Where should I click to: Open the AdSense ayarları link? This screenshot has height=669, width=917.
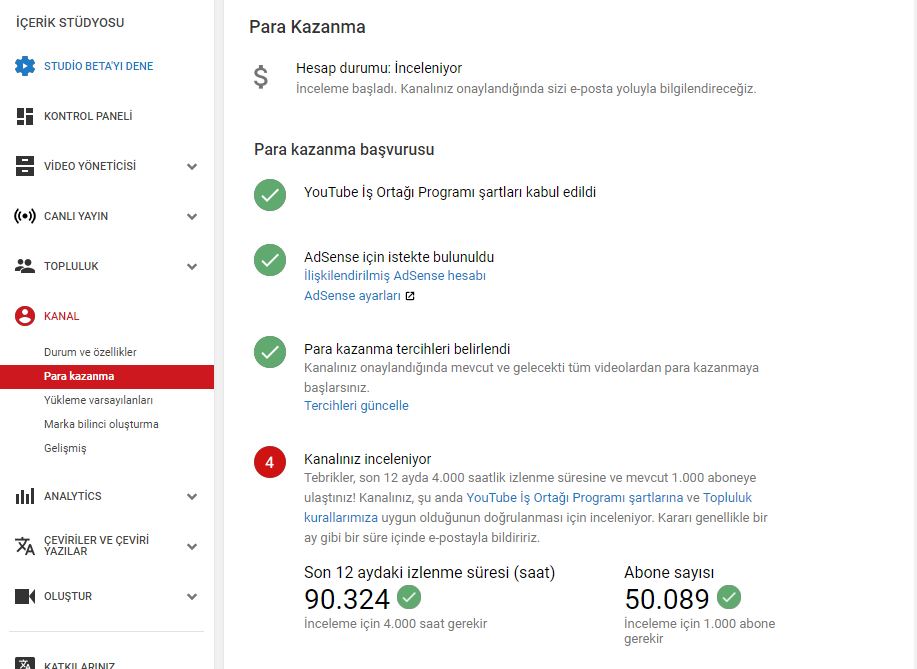tap(352, 296)
